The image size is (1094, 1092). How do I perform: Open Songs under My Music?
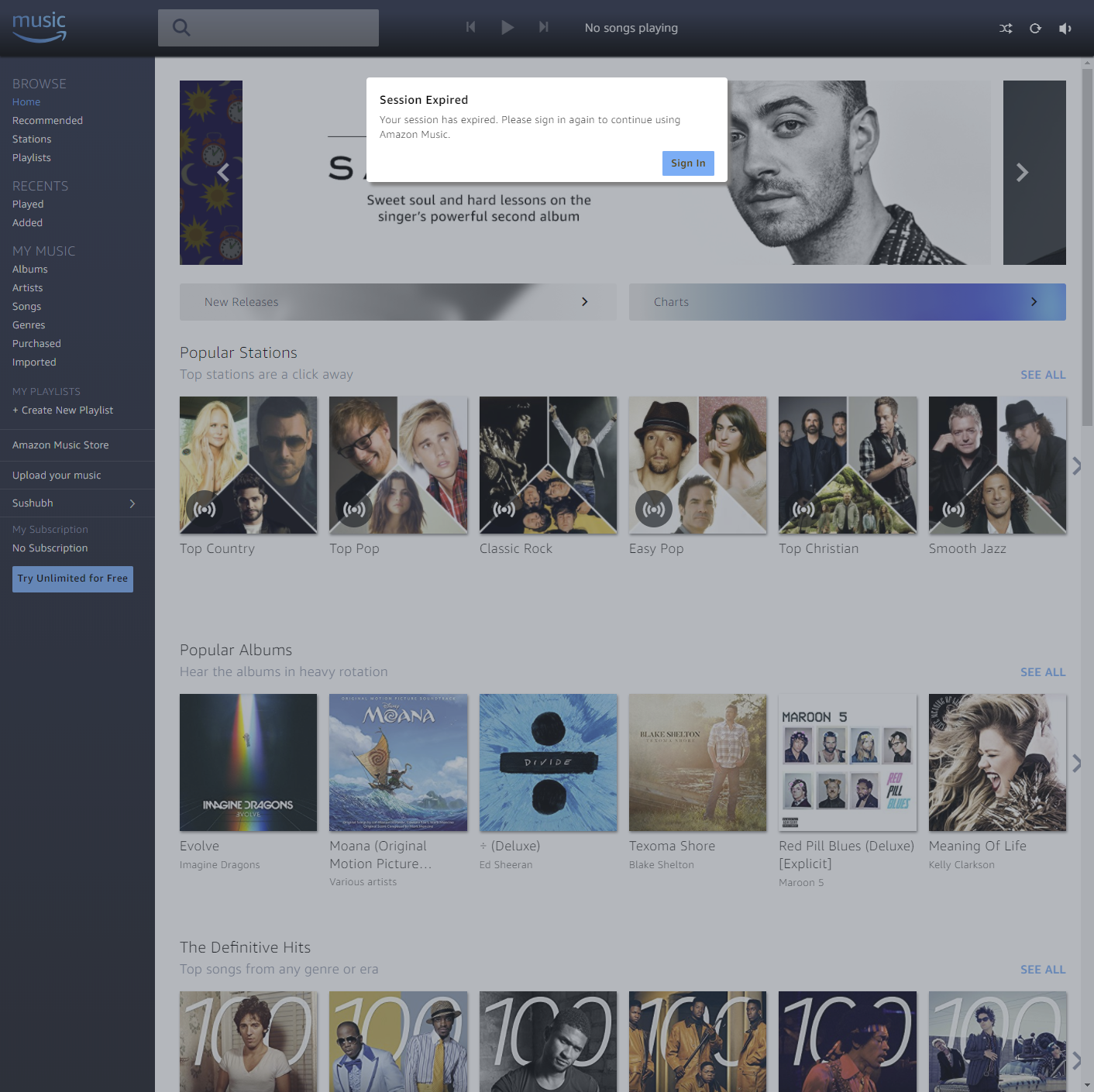point(26,307)
